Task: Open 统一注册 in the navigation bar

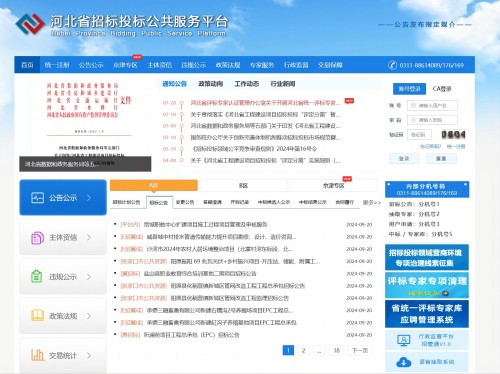Action: (57, 65)
